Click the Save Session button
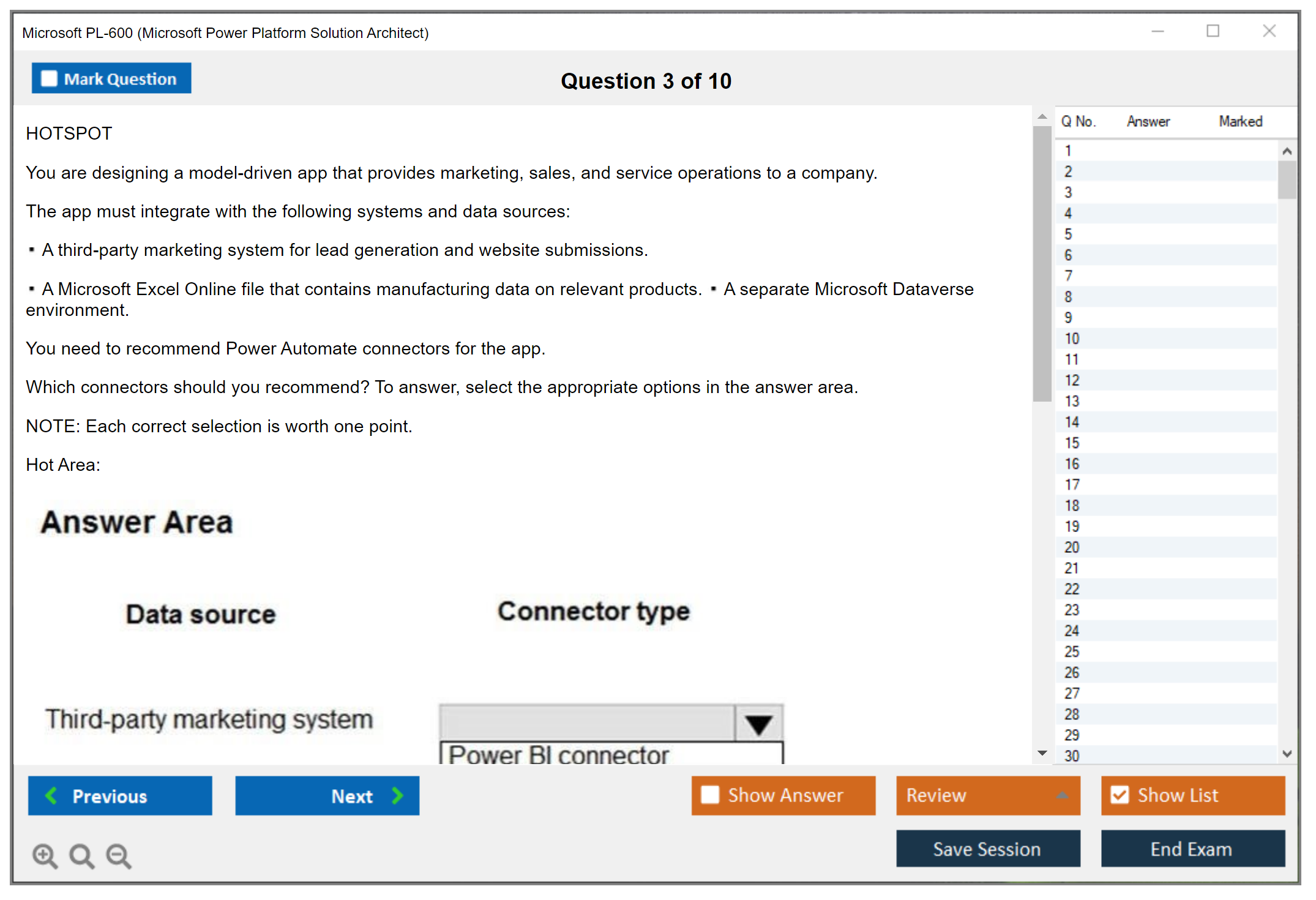This screenshot has width=1316, height=900. click(x=987, y=849)
